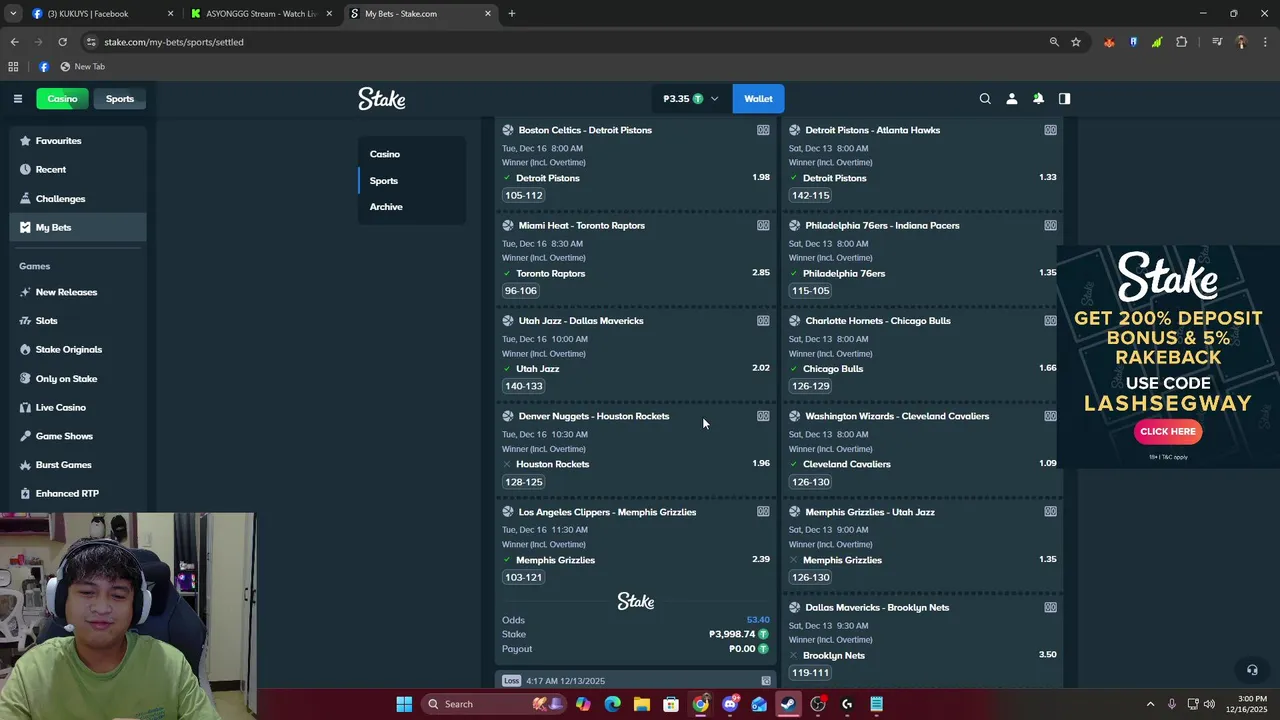The image size is (1280, 720).
Task: Open My Bets in the sidebar
Action: pos(78,228)
